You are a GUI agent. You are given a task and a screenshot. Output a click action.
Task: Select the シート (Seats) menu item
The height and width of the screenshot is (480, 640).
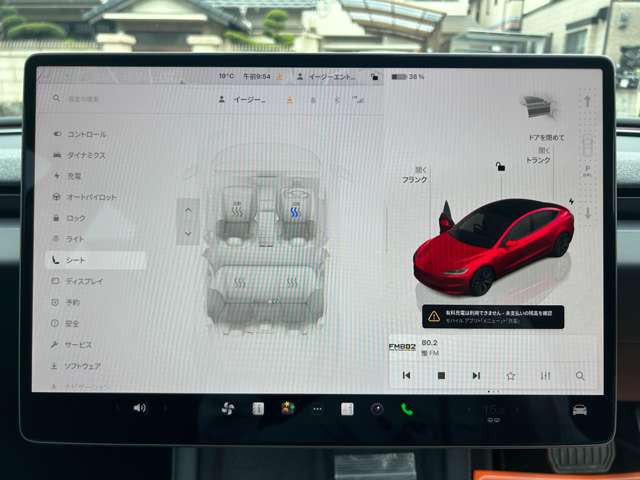(x=96, y=260)
